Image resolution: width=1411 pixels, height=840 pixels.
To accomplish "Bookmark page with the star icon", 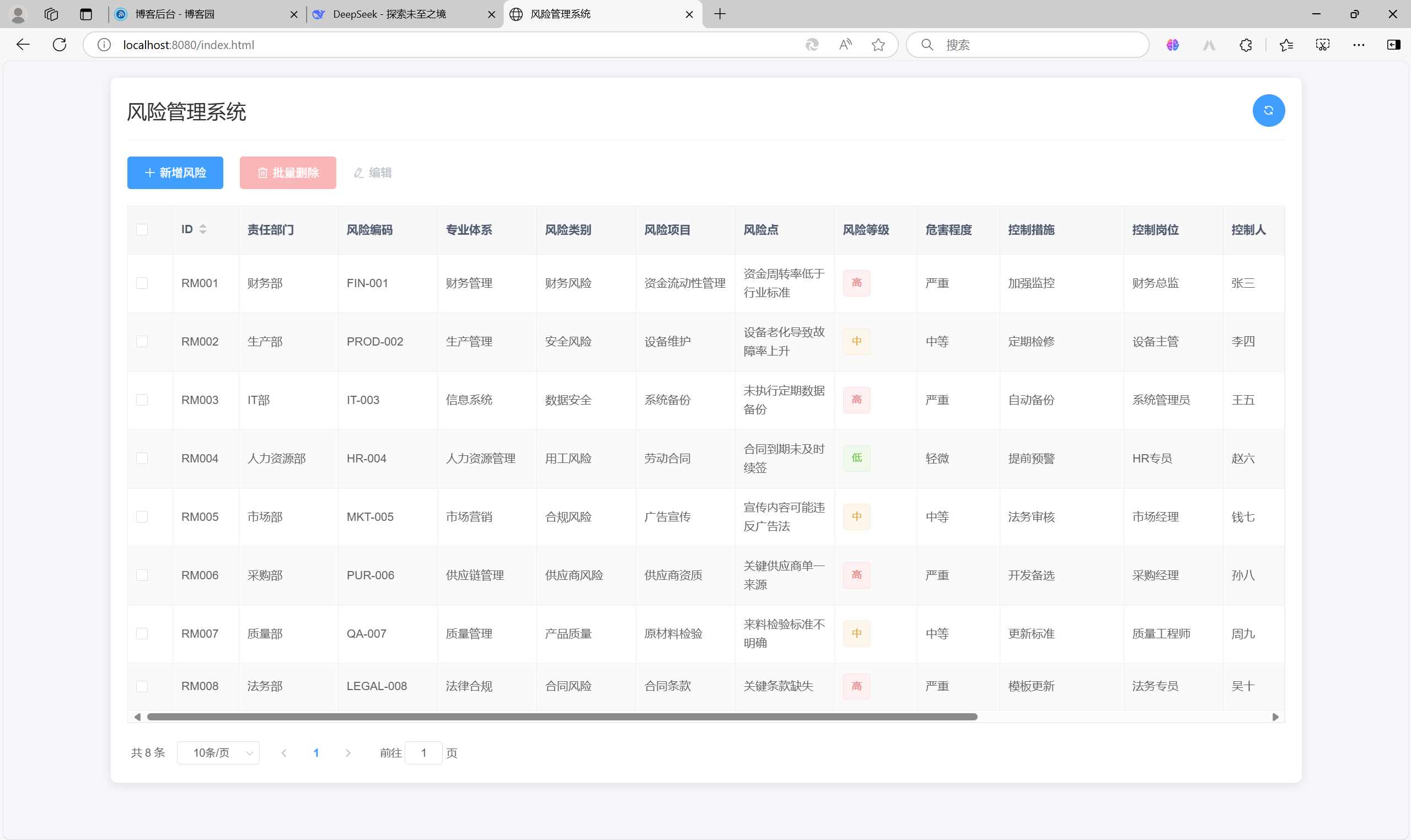I will [878, 45].
